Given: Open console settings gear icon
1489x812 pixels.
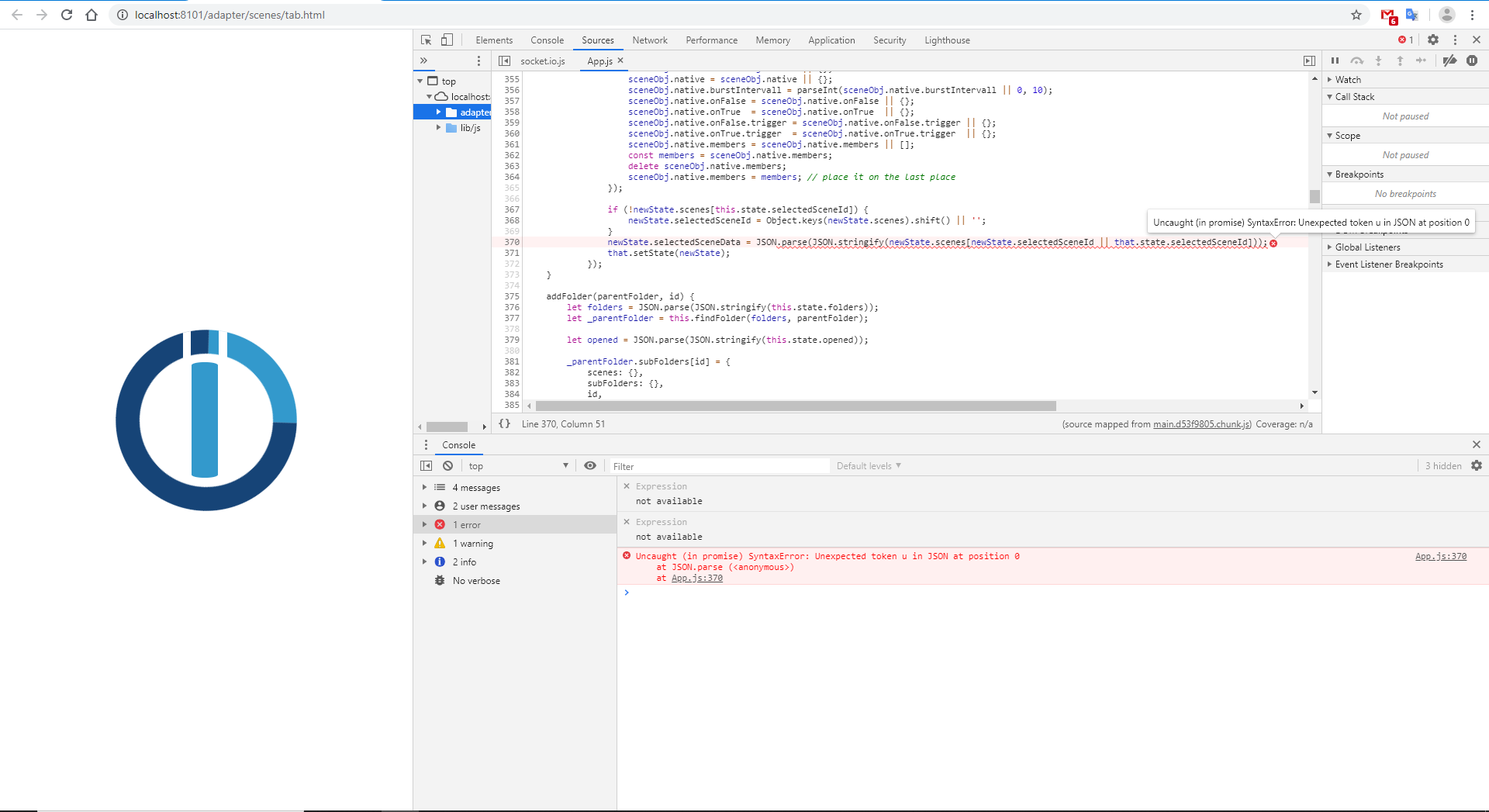Looking at the screenshot, I should coord(1477,465).
